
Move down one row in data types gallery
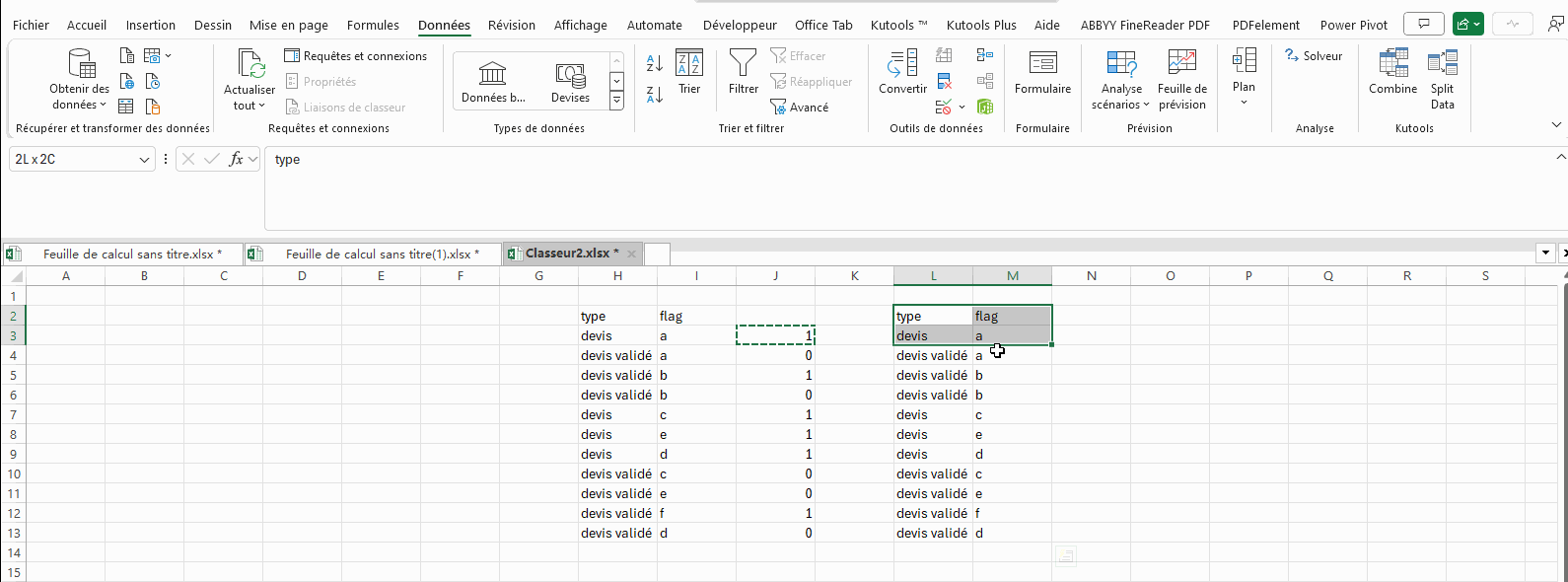616,81
